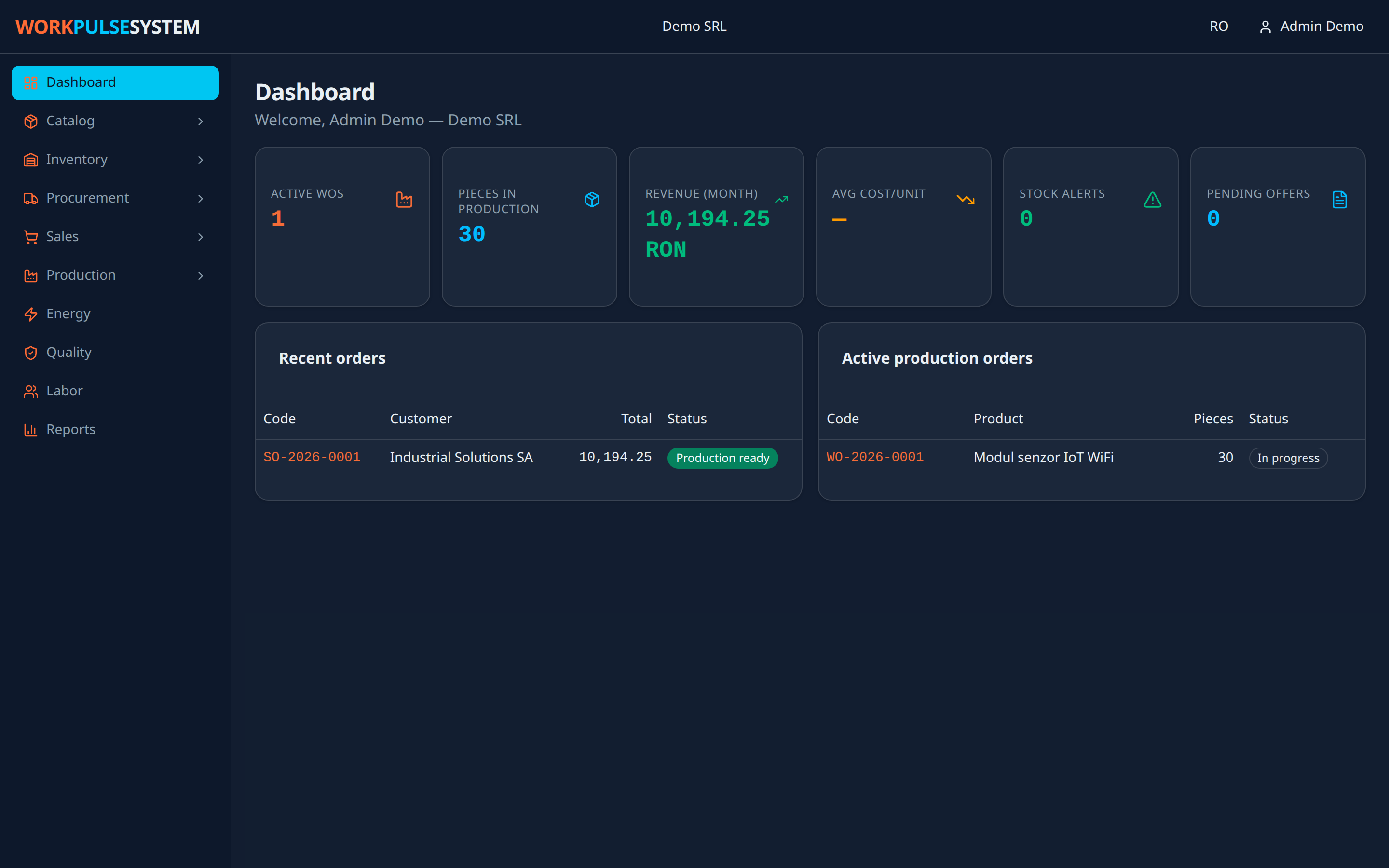Open sales order SO-2026-0001
1389x868 pixels.
tap(312, 457)
